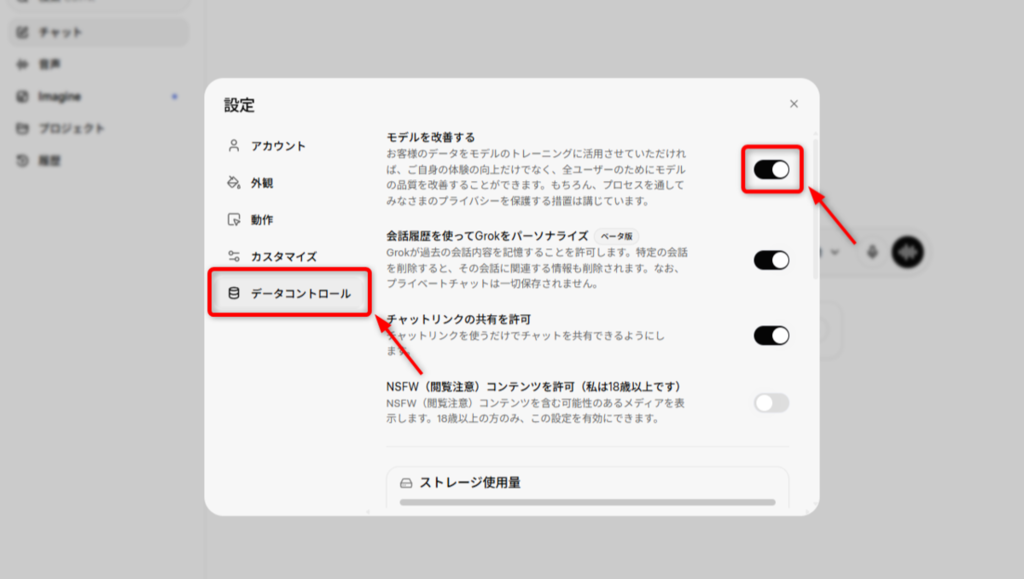Click the cursor icon beside 動作

pos(234,219)
